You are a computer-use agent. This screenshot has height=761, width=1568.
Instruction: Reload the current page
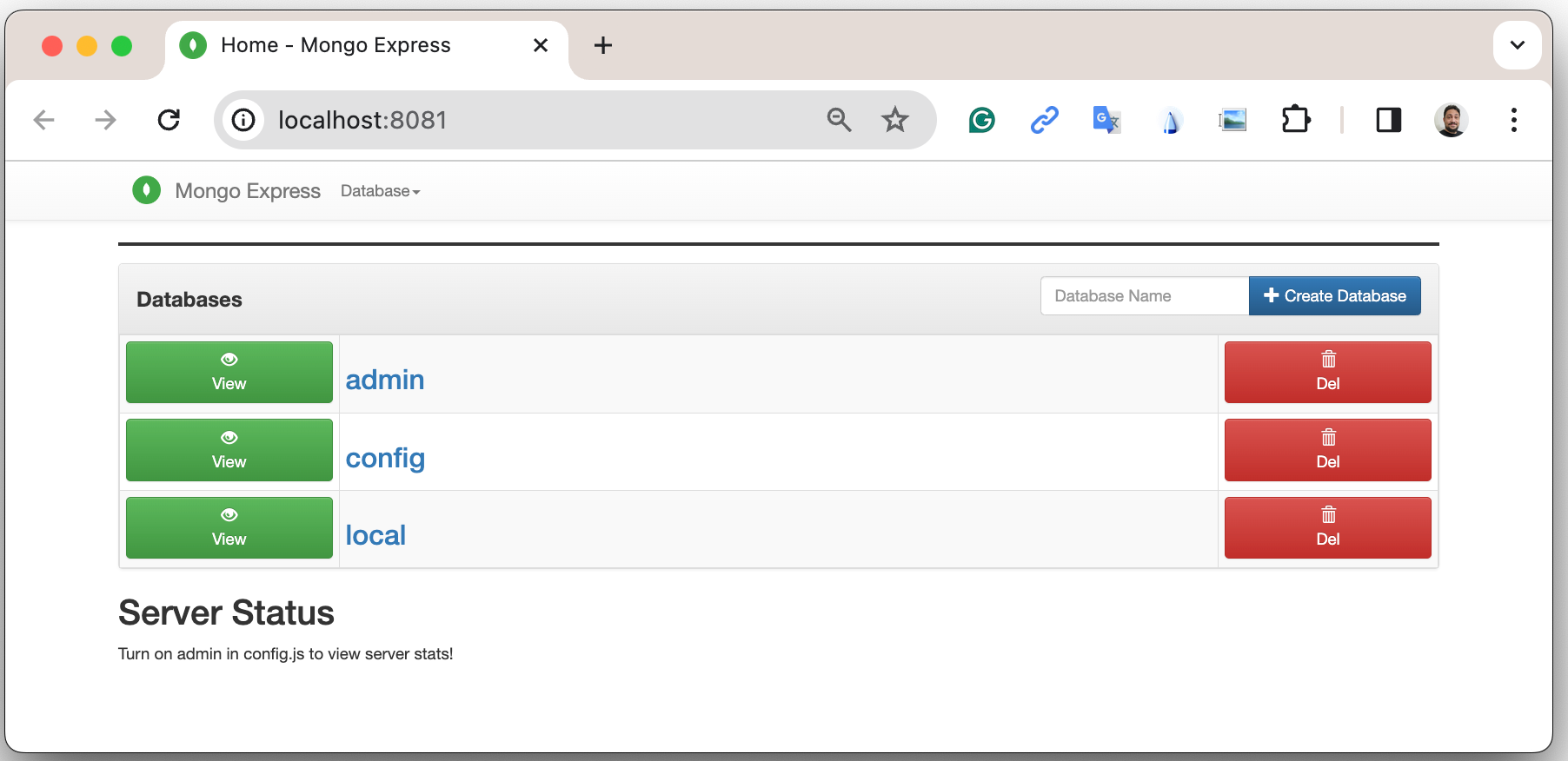pos(169,120)
